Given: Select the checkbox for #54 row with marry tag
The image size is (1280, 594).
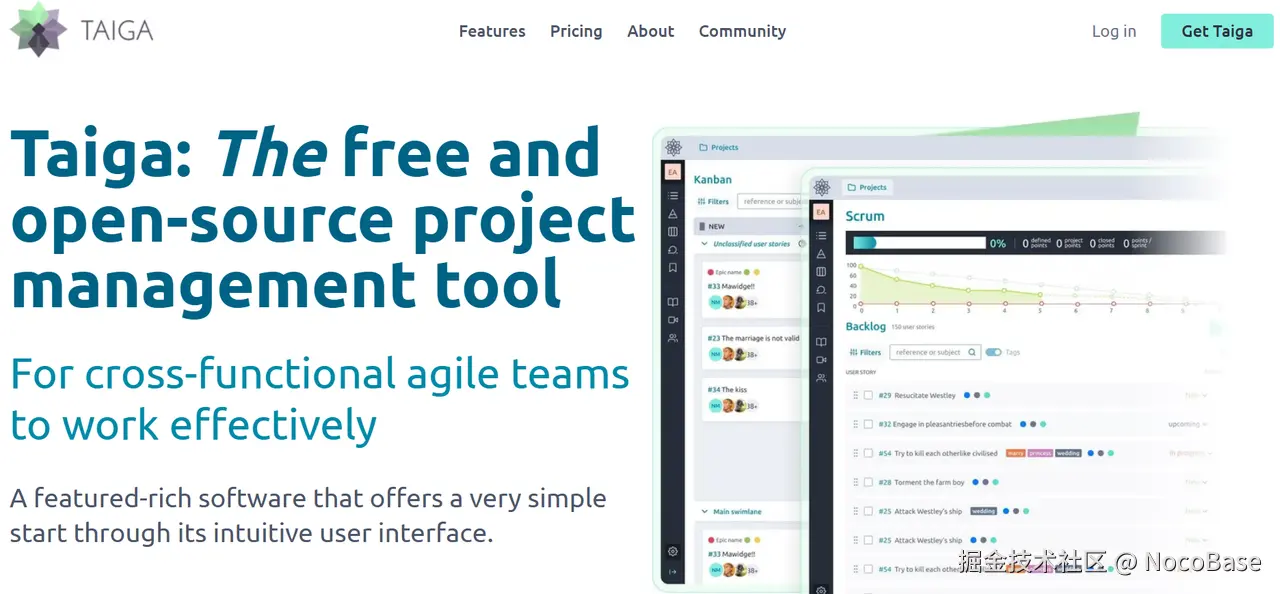Looking at the screenshot, I should [868, 453].
